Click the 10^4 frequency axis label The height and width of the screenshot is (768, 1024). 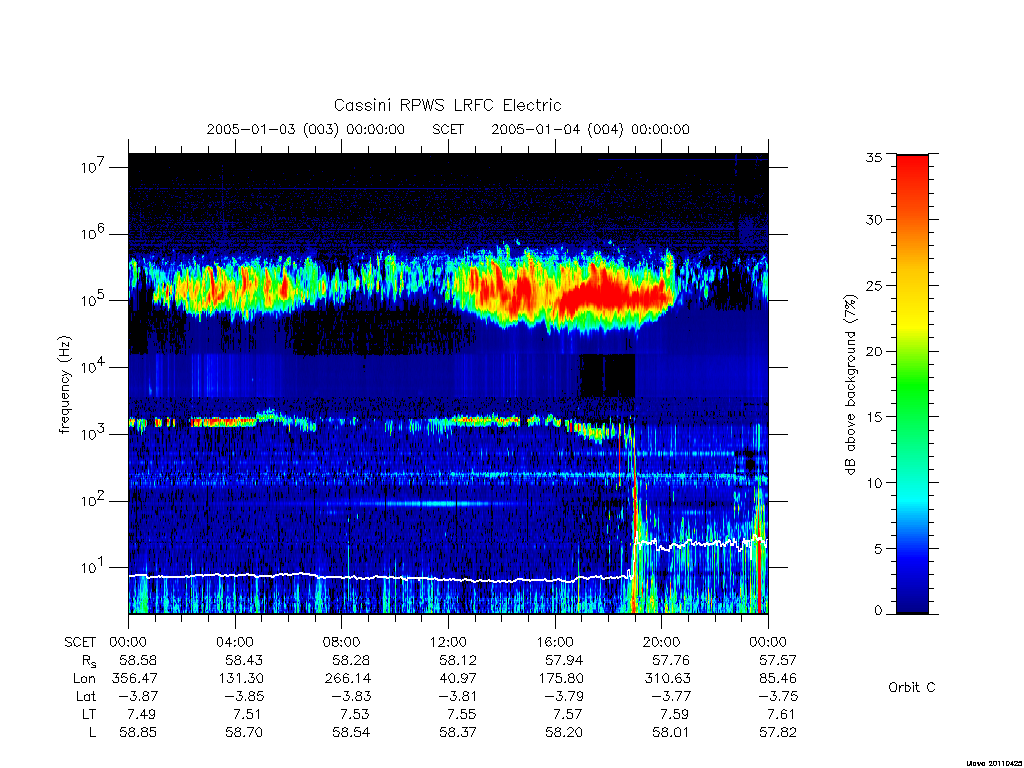(94, 368)
